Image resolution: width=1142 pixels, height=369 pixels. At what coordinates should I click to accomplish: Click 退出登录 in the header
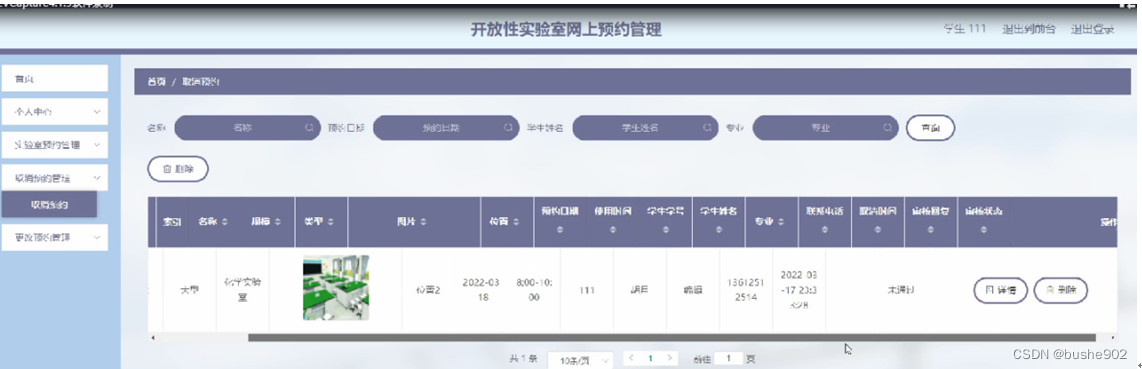pyautogui.click(x=1092, y=29)
